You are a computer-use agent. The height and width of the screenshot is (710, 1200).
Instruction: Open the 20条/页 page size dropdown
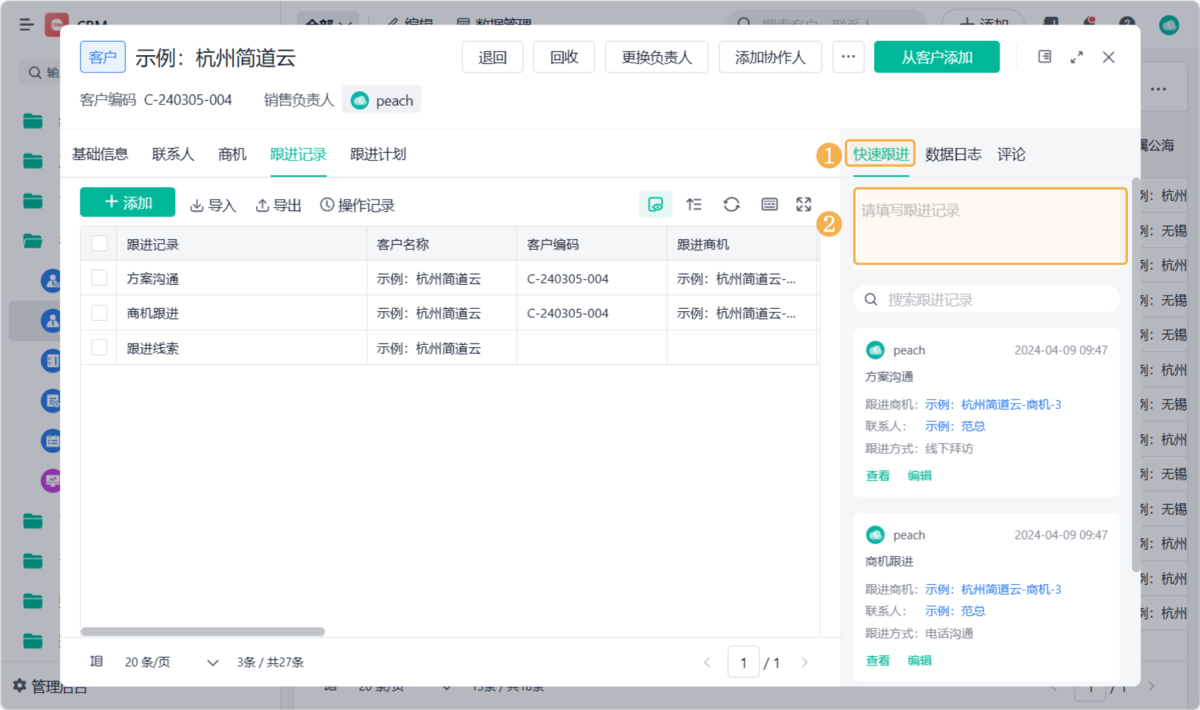171,662
